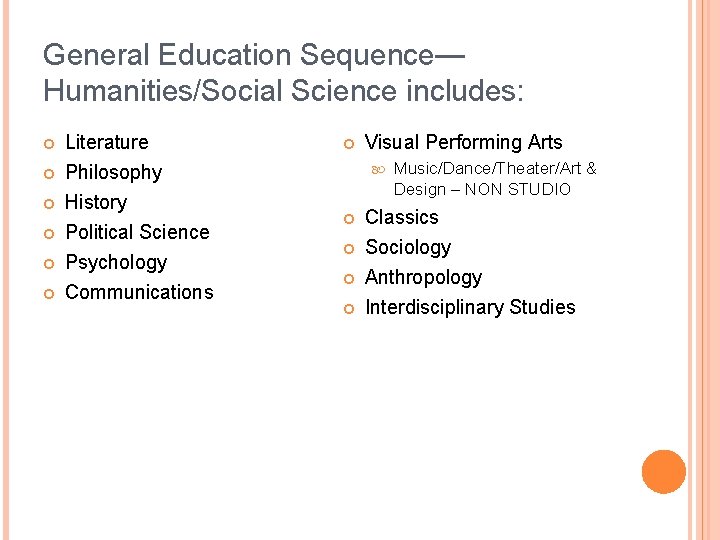The image size is (720, 540).
Task: Select the Political Science list item
Action: click(x=137, y=232)
